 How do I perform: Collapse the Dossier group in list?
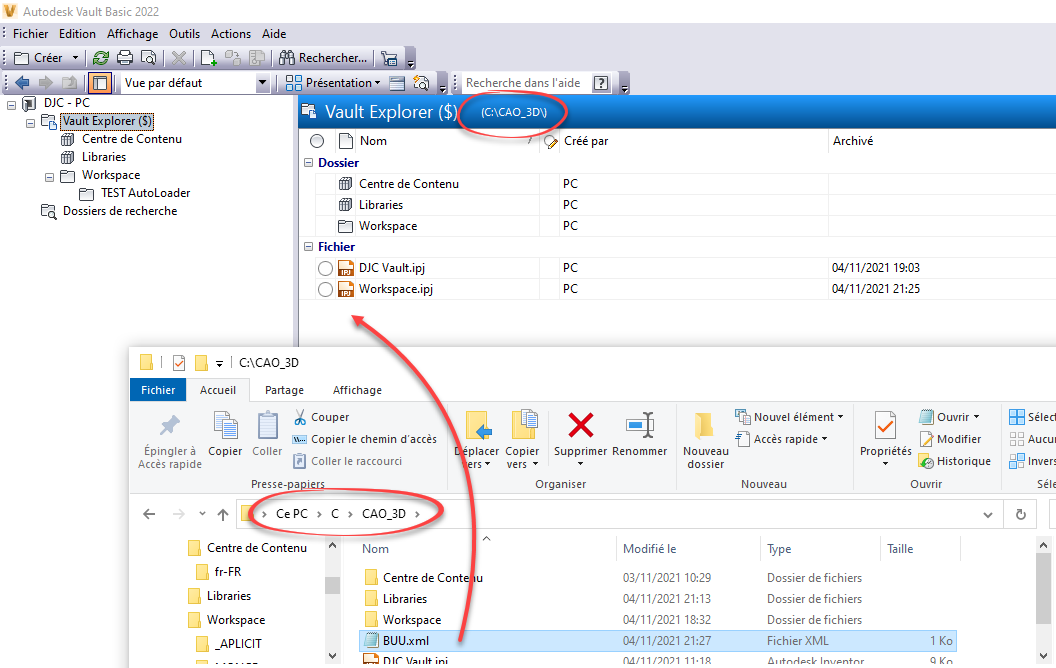308,163
